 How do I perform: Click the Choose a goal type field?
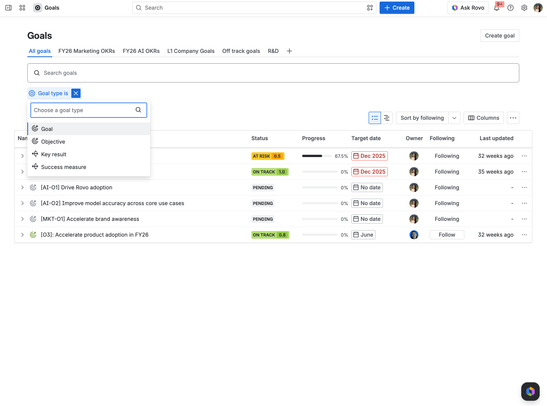tap(89, 110)
